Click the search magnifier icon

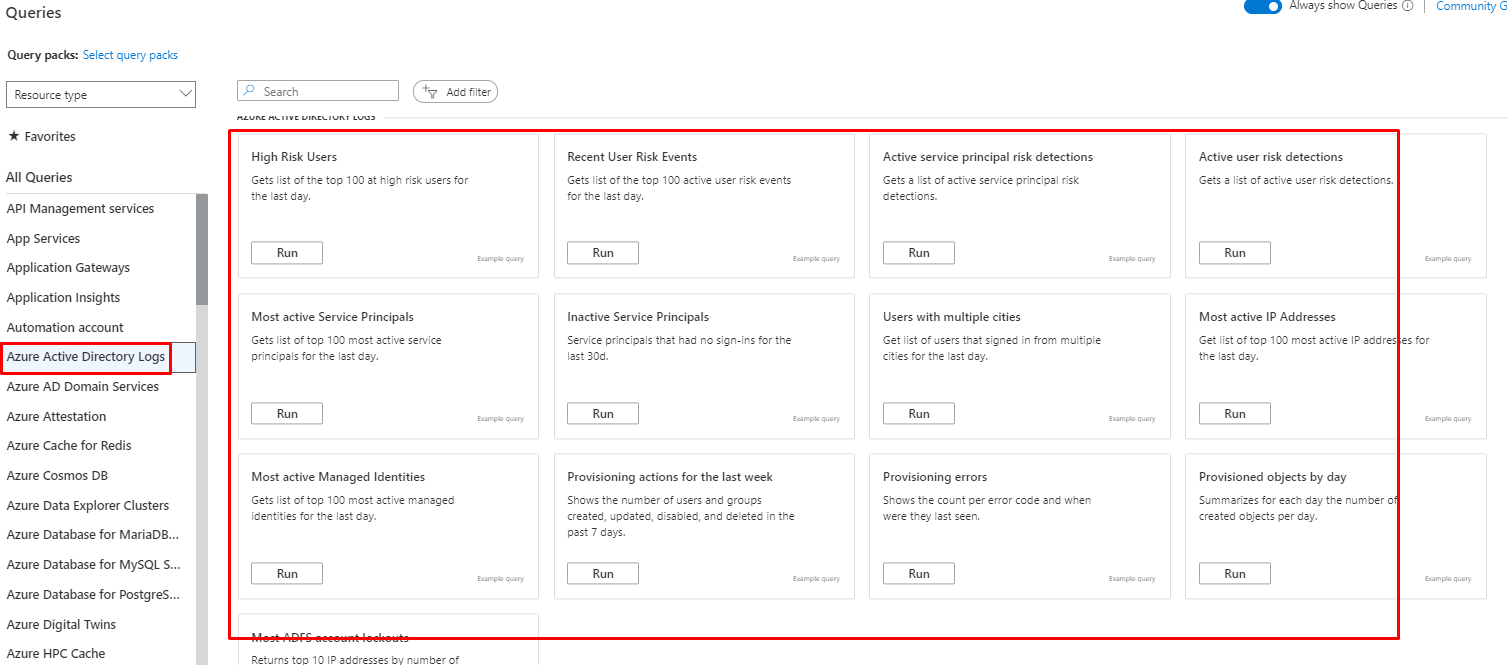coord(249,91)
